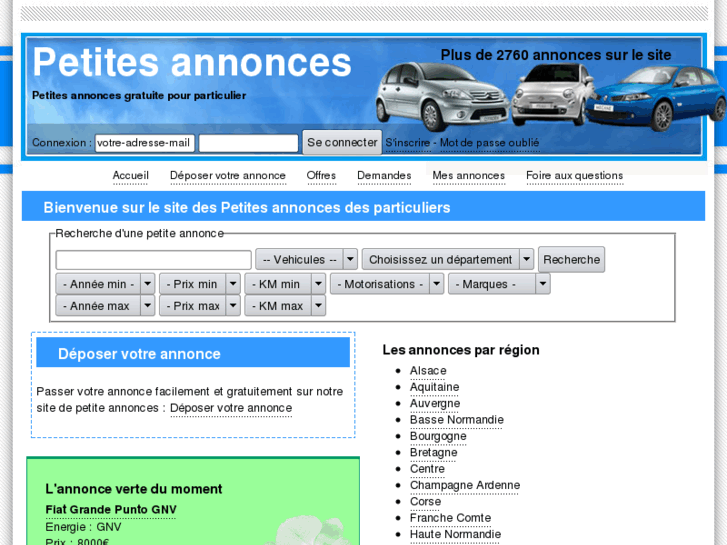Click the Petites annonces site title
This screenshot has width=727, height=545.
click(x=192, y=62)
